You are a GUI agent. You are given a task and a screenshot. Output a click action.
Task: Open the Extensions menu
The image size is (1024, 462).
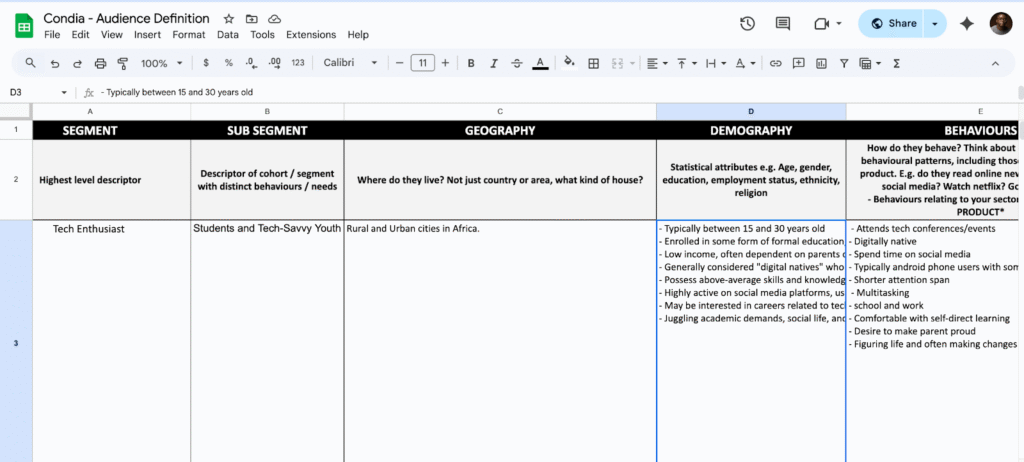point(311,35)
